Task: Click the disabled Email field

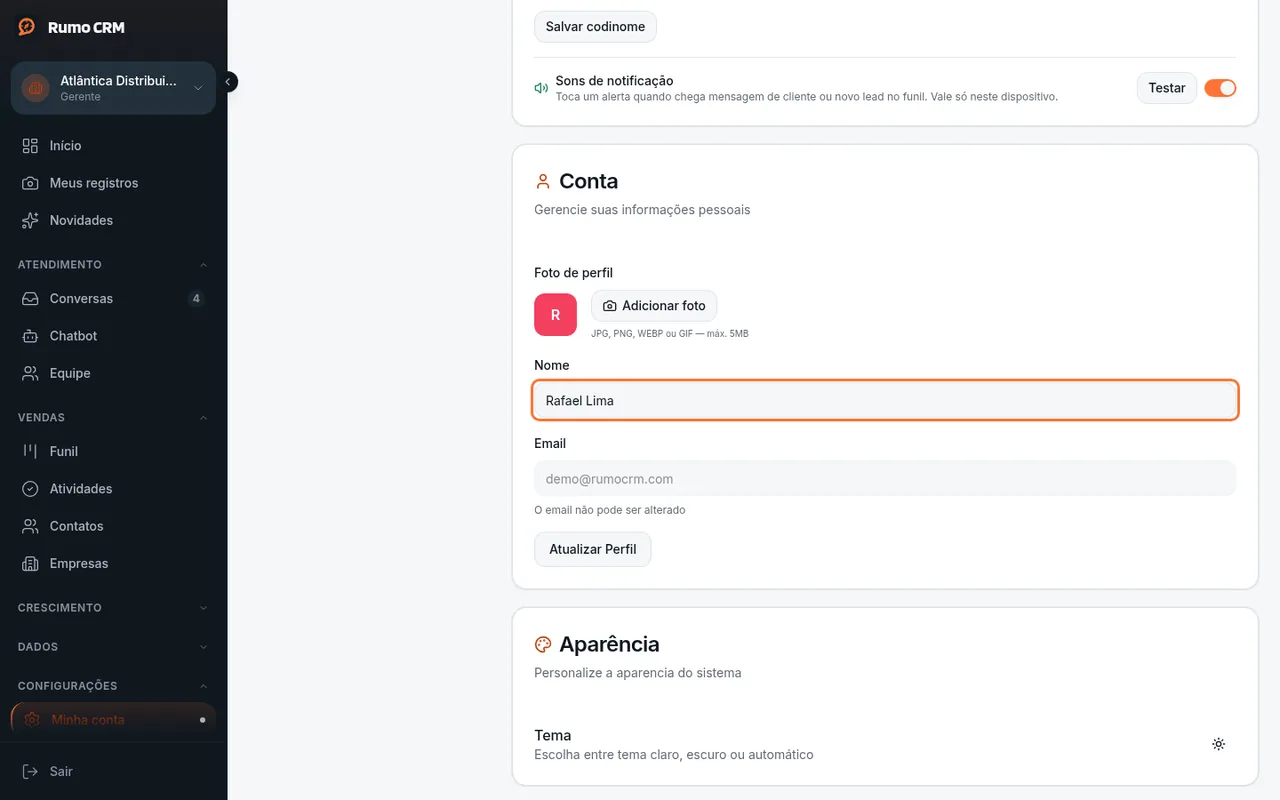Action: 885,478
